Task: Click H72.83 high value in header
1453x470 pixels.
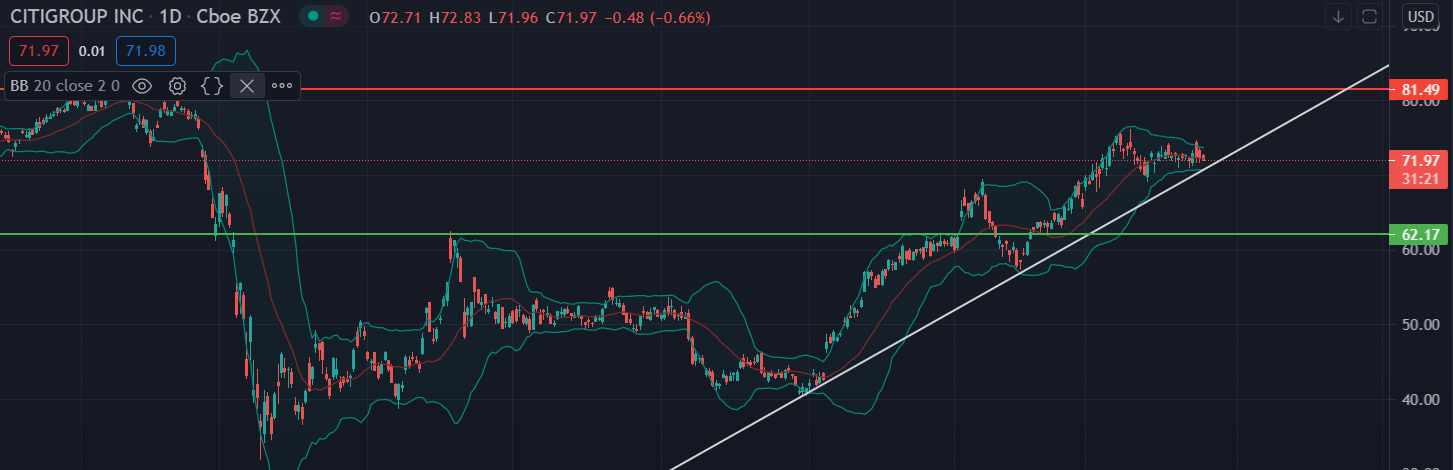Action: click(455, 17)
